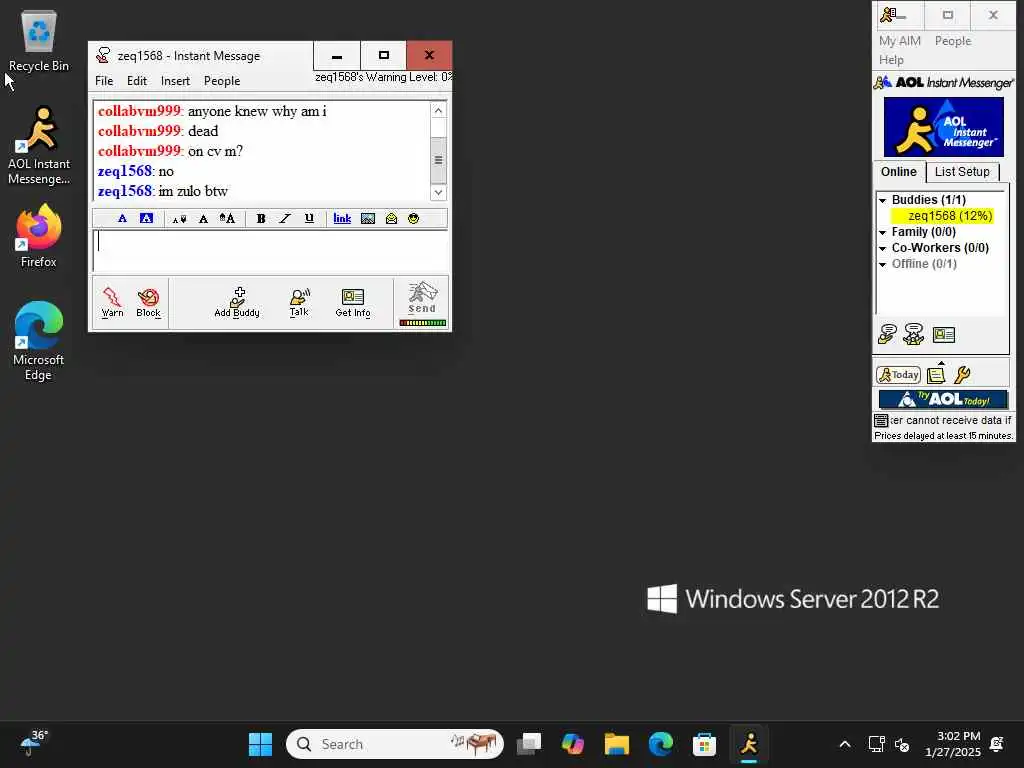Screen dimensions: 1024x768
Task: Click the normal font size icon
Action: [203, 219]
